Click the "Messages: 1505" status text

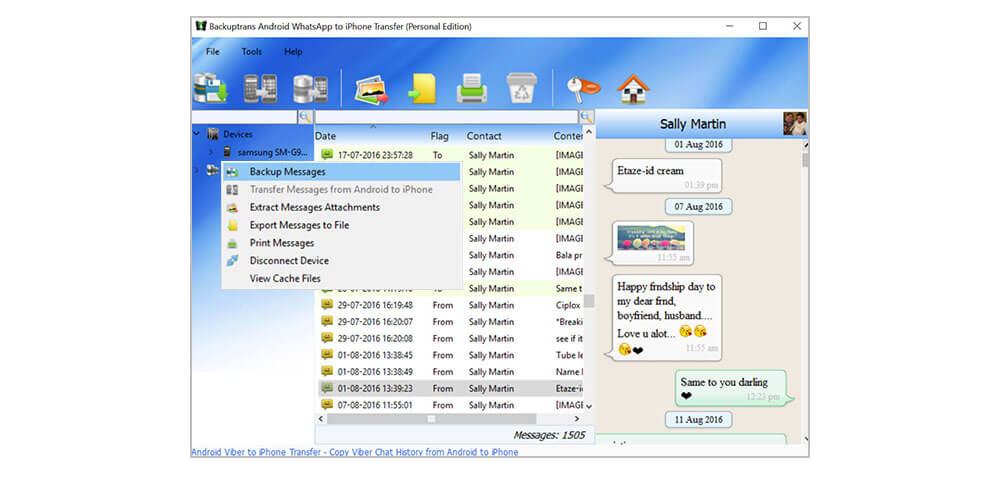point(548,436)
